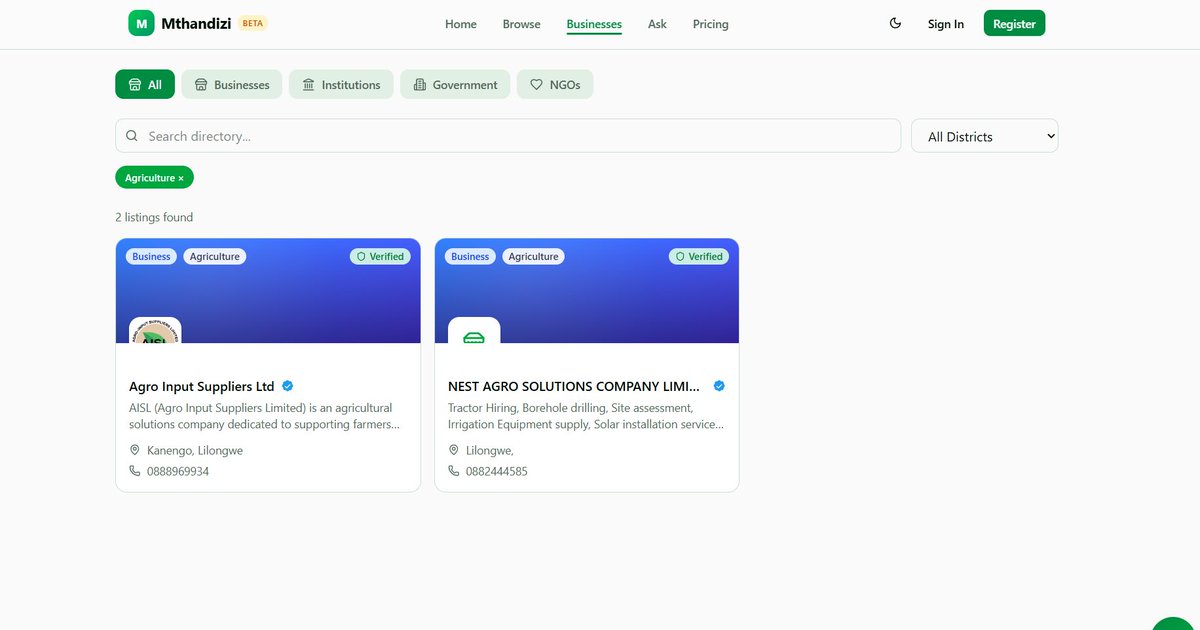Viewport: 1200px width, 630px height.
Task: Filter by Government category
Action: pos(455,84)
